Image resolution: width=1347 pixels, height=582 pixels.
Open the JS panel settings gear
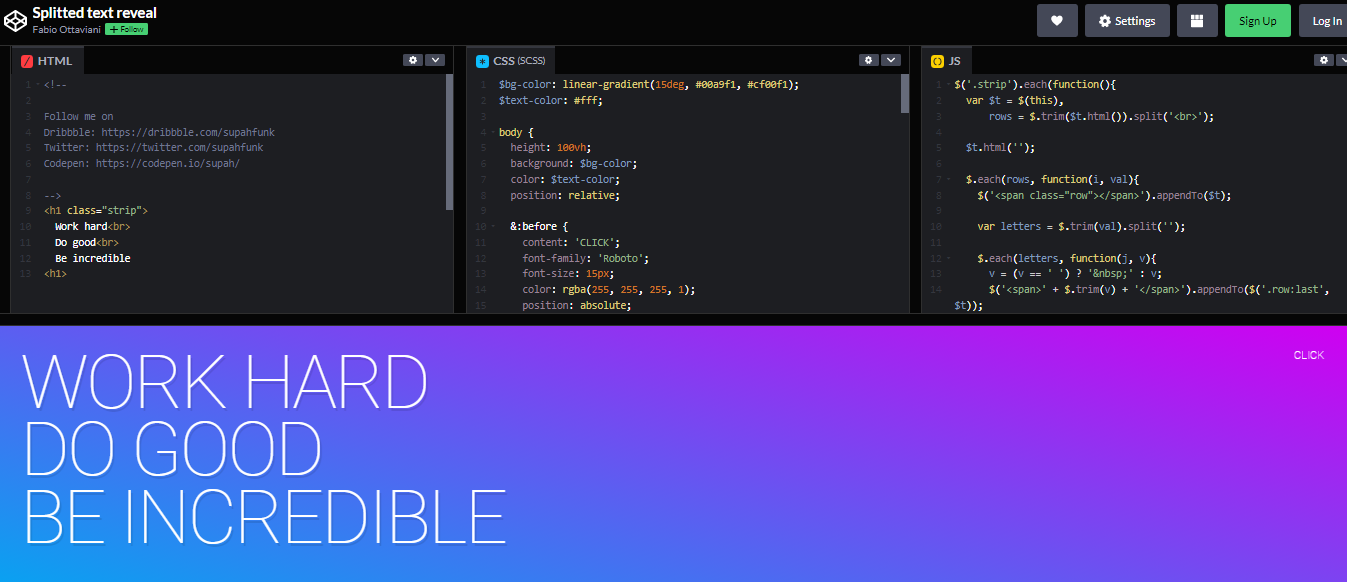tap(1323, 59)
